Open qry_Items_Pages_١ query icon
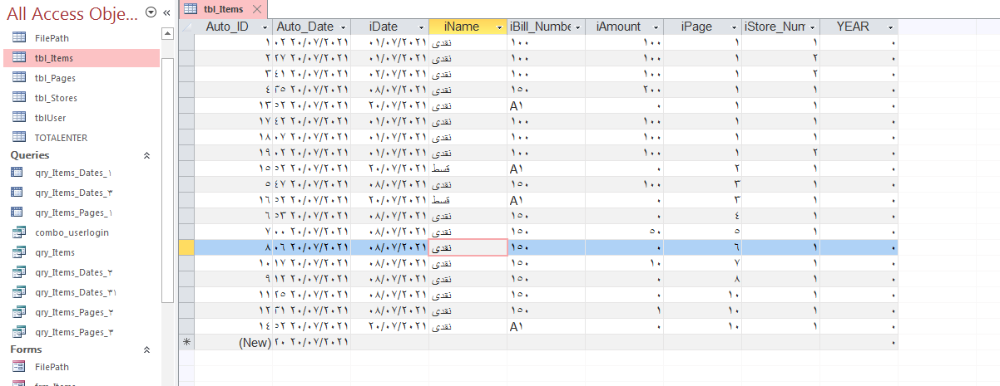Image resolution: width=1000 pixels, height=386 pixels. point(18,212)
